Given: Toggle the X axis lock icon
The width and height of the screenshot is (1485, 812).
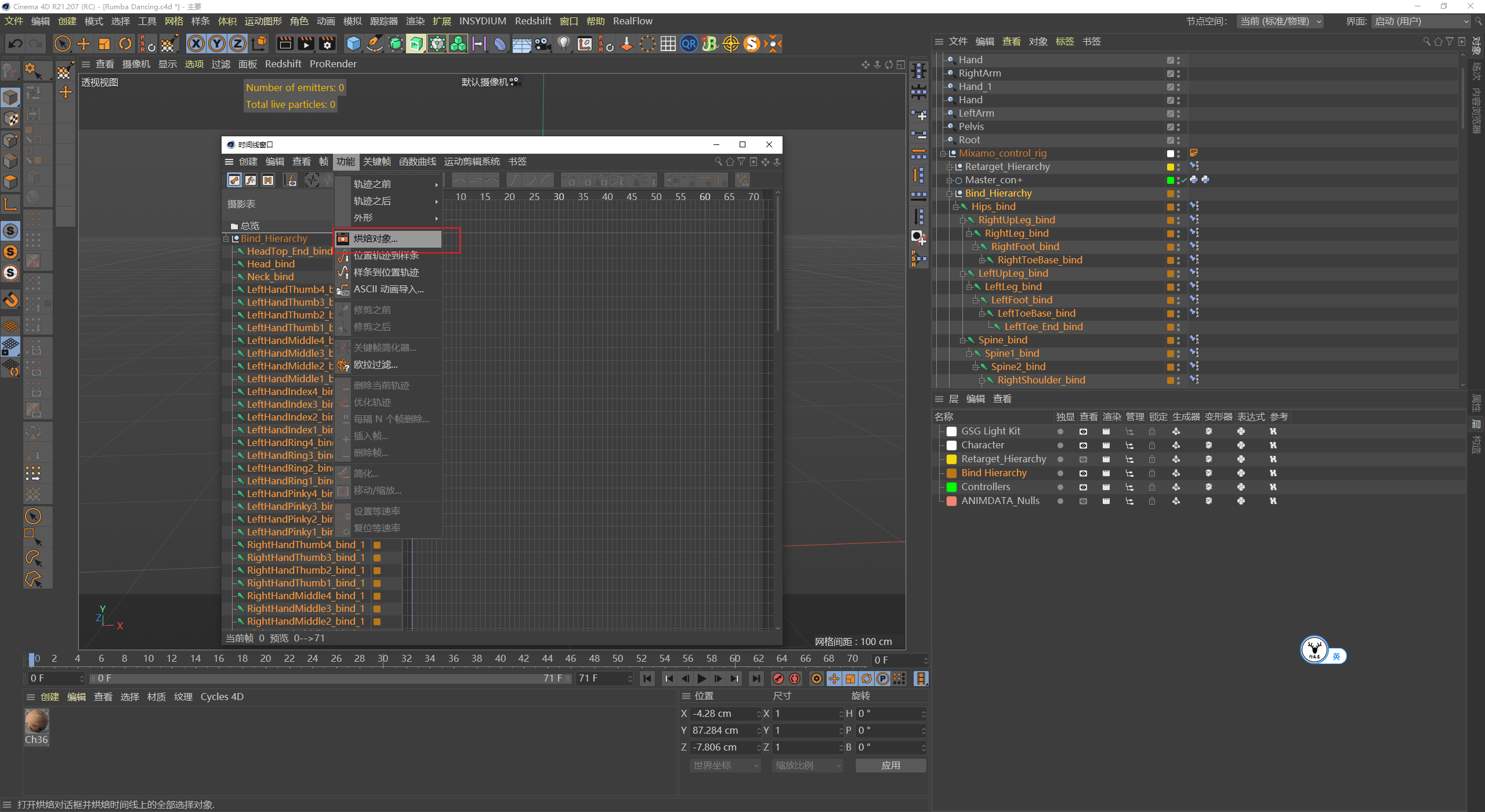Looking at the screenshot, I should coord(196,43).
